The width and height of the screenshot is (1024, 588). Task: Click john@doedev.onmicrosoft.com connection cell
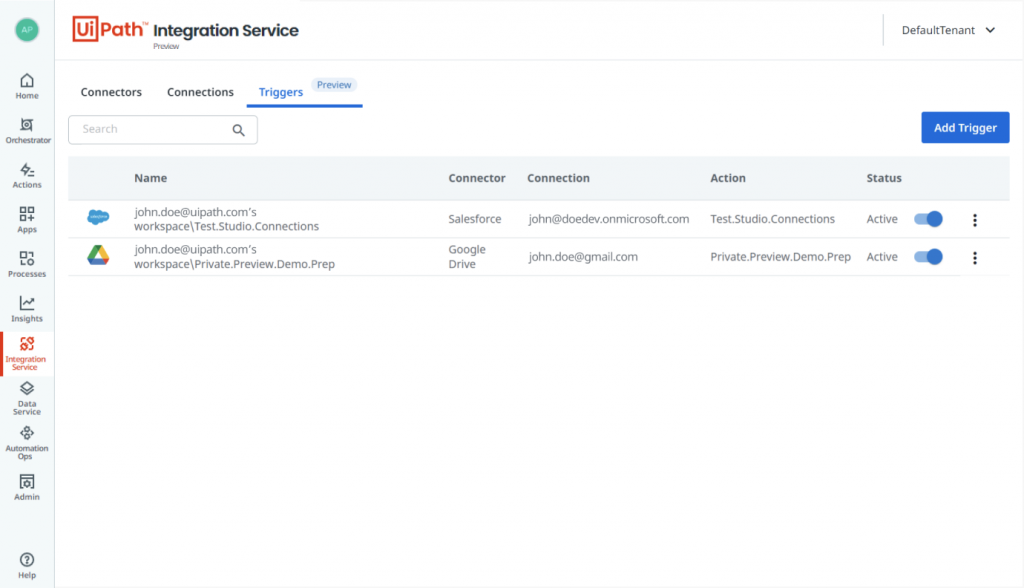pyautogui.click(x=609, y=219)
